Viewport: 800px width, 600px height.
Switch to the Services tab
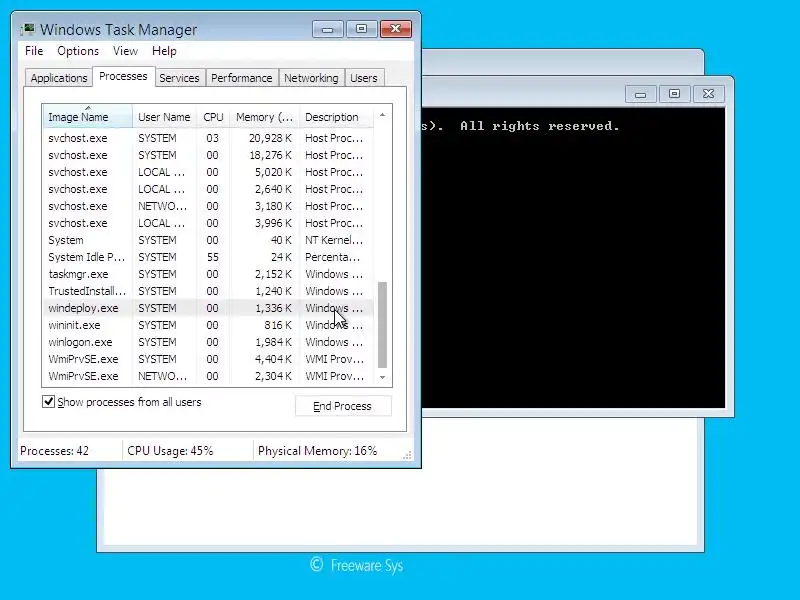(x=179, y=78)
